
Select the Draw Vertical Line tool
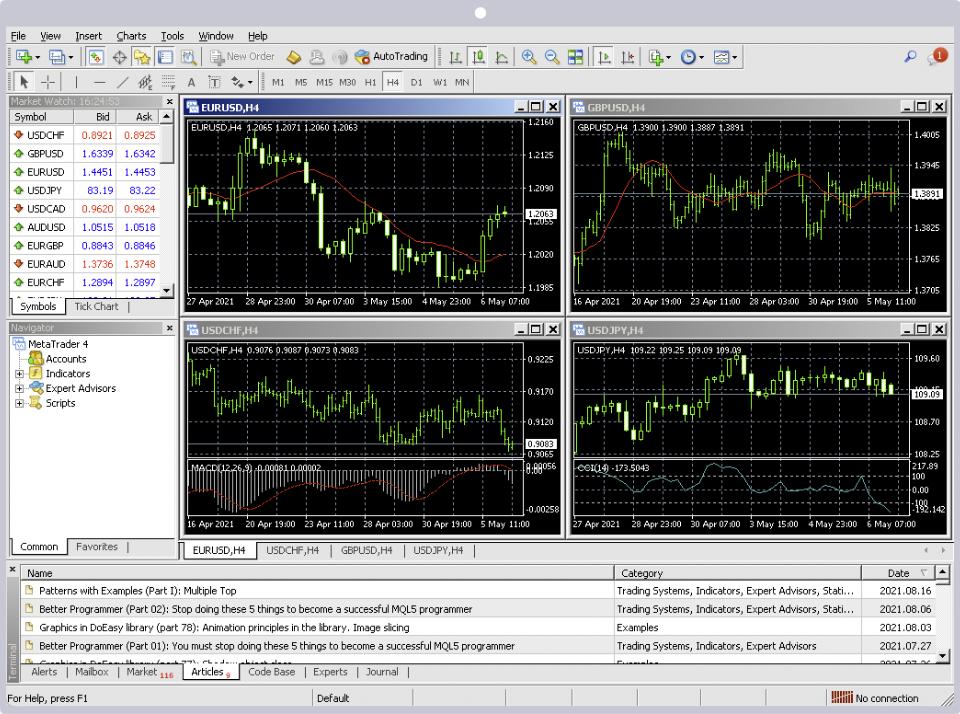tap(76, 83)
